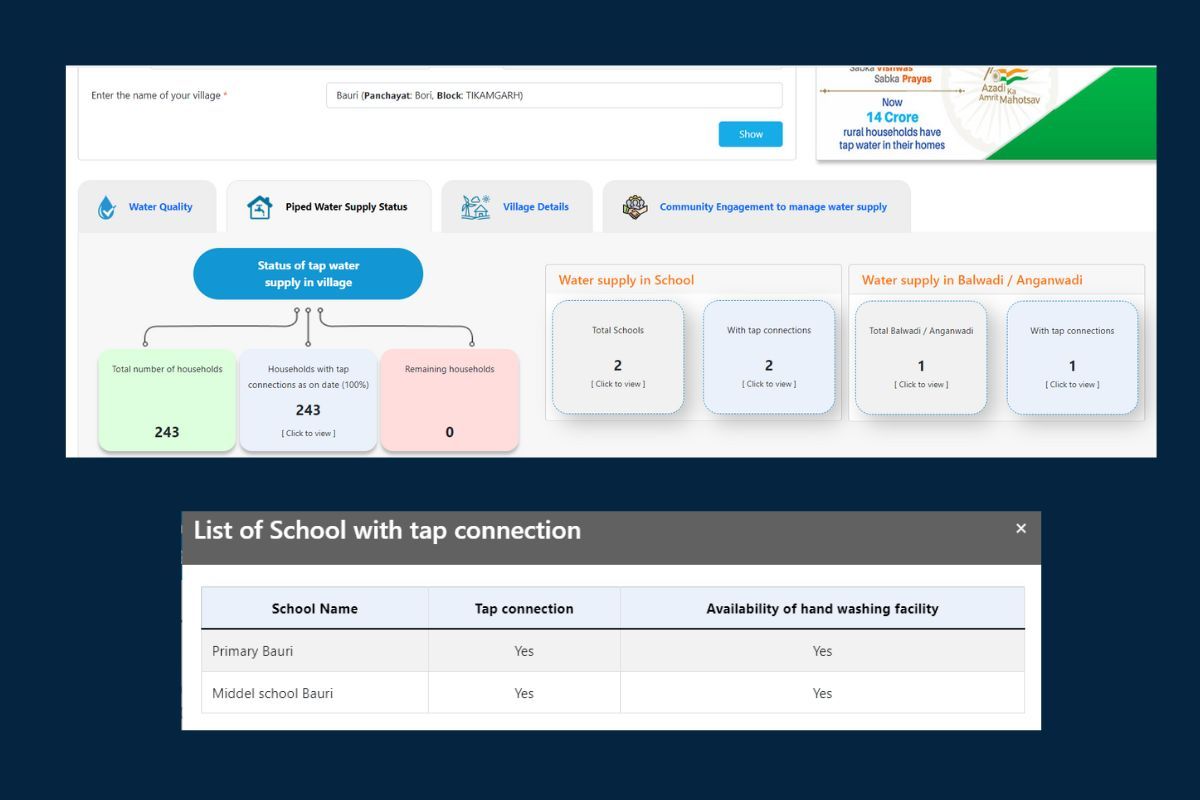
Task: Open Anganwadi With tap connections card
Action: point(1072,358)
